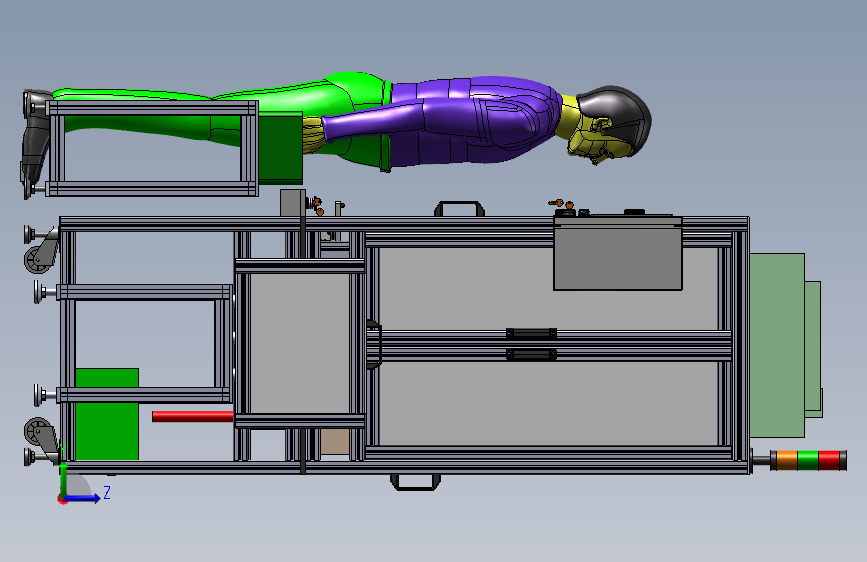Click the blue Z axis of the triad
This screenshot has height=562, width=867.
(84, 498)
